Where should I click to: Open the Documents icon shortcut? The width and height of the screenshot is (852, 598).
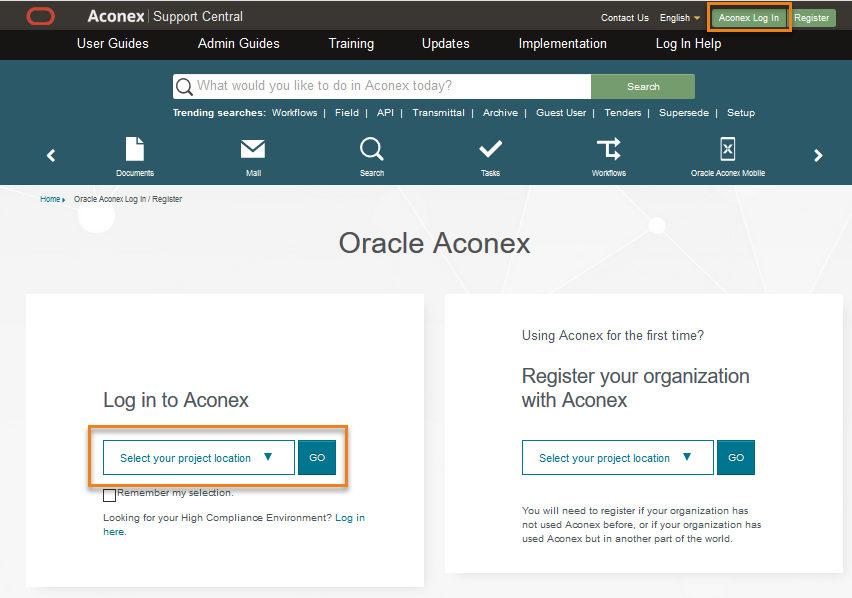(x=135, y=149)
